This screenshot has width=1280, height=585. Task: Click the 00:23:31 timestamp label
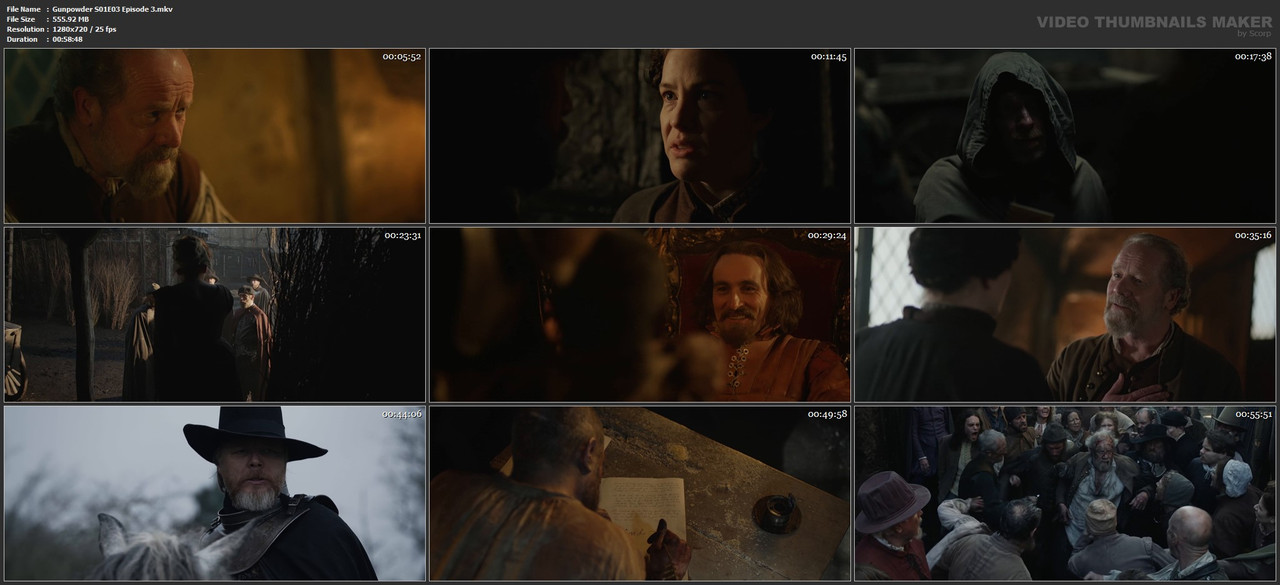(402, 235)
